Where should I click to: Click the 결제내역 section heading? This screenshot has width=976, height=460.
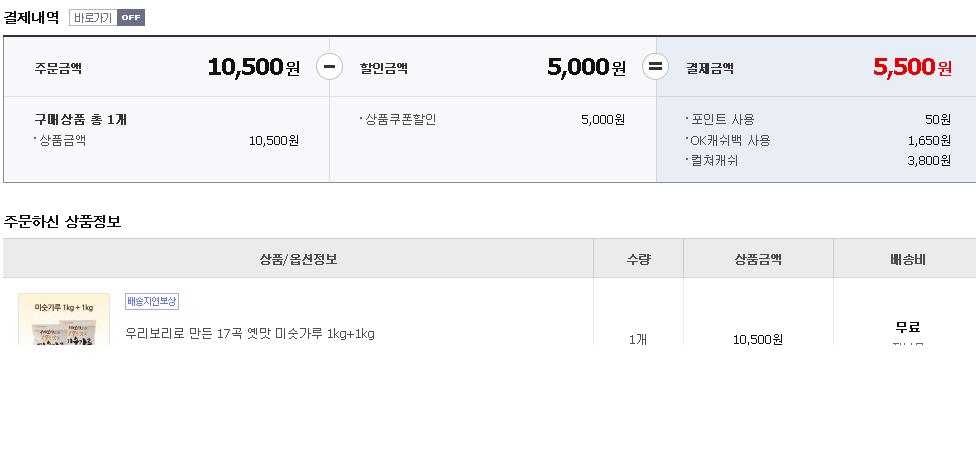31,17
